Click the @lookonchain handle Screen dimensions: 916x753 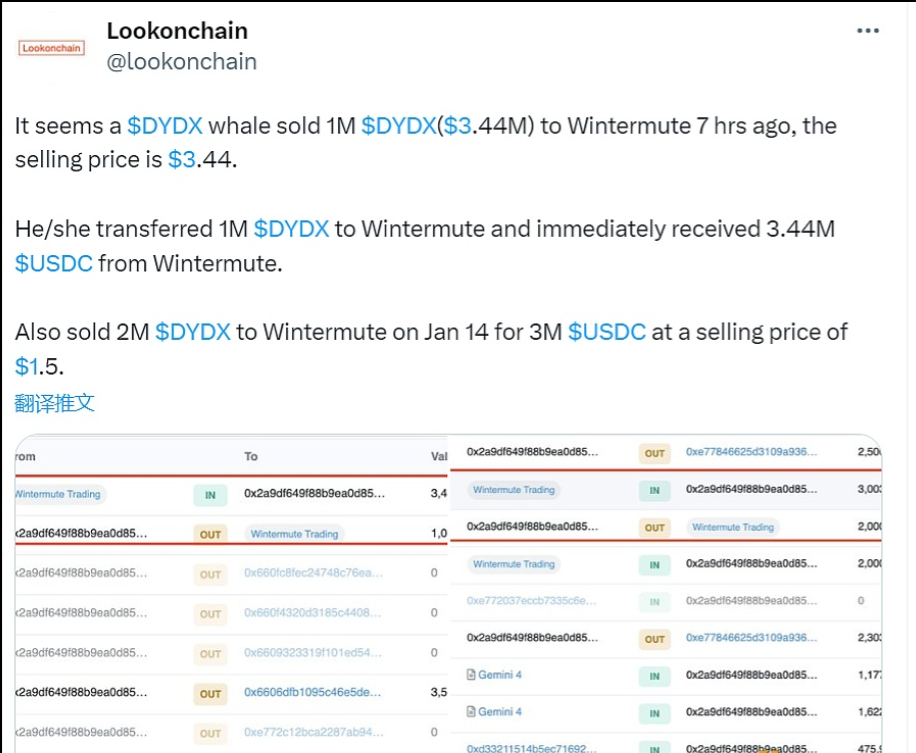click(181, 62)
